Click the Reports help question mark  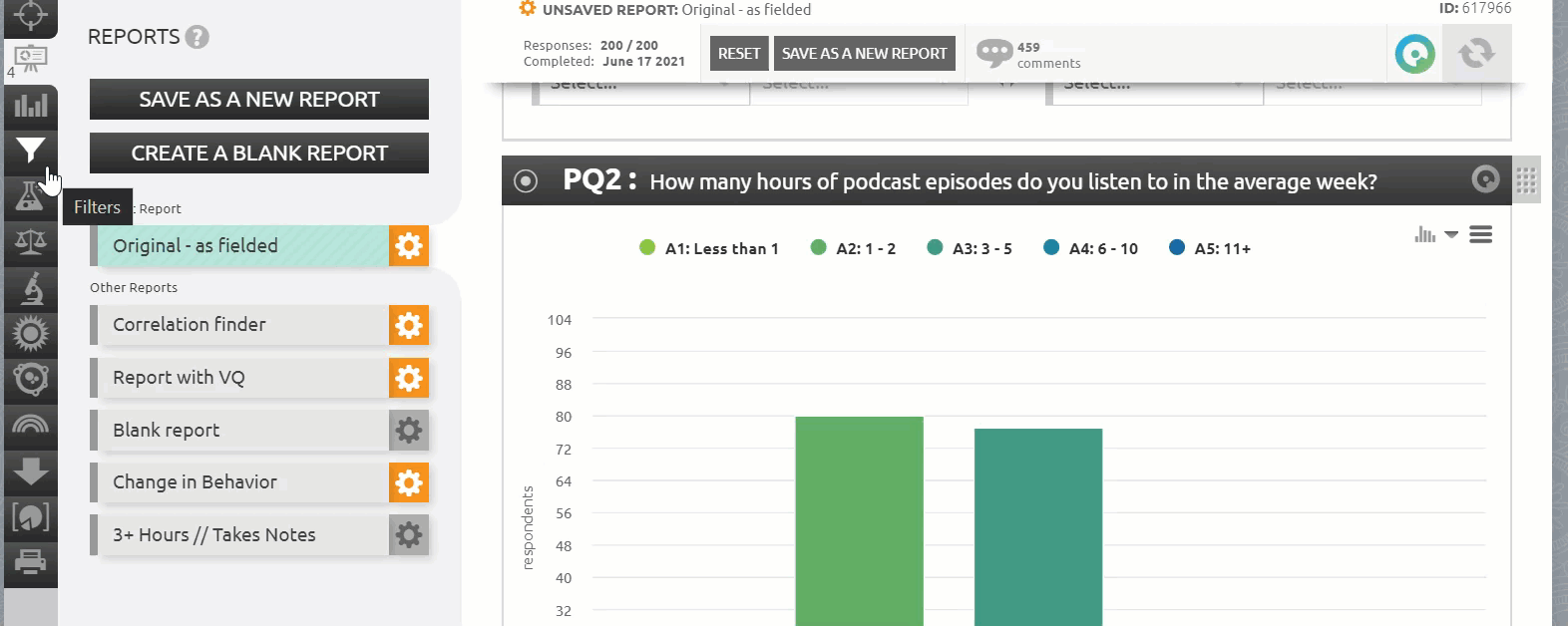point(197,38)
